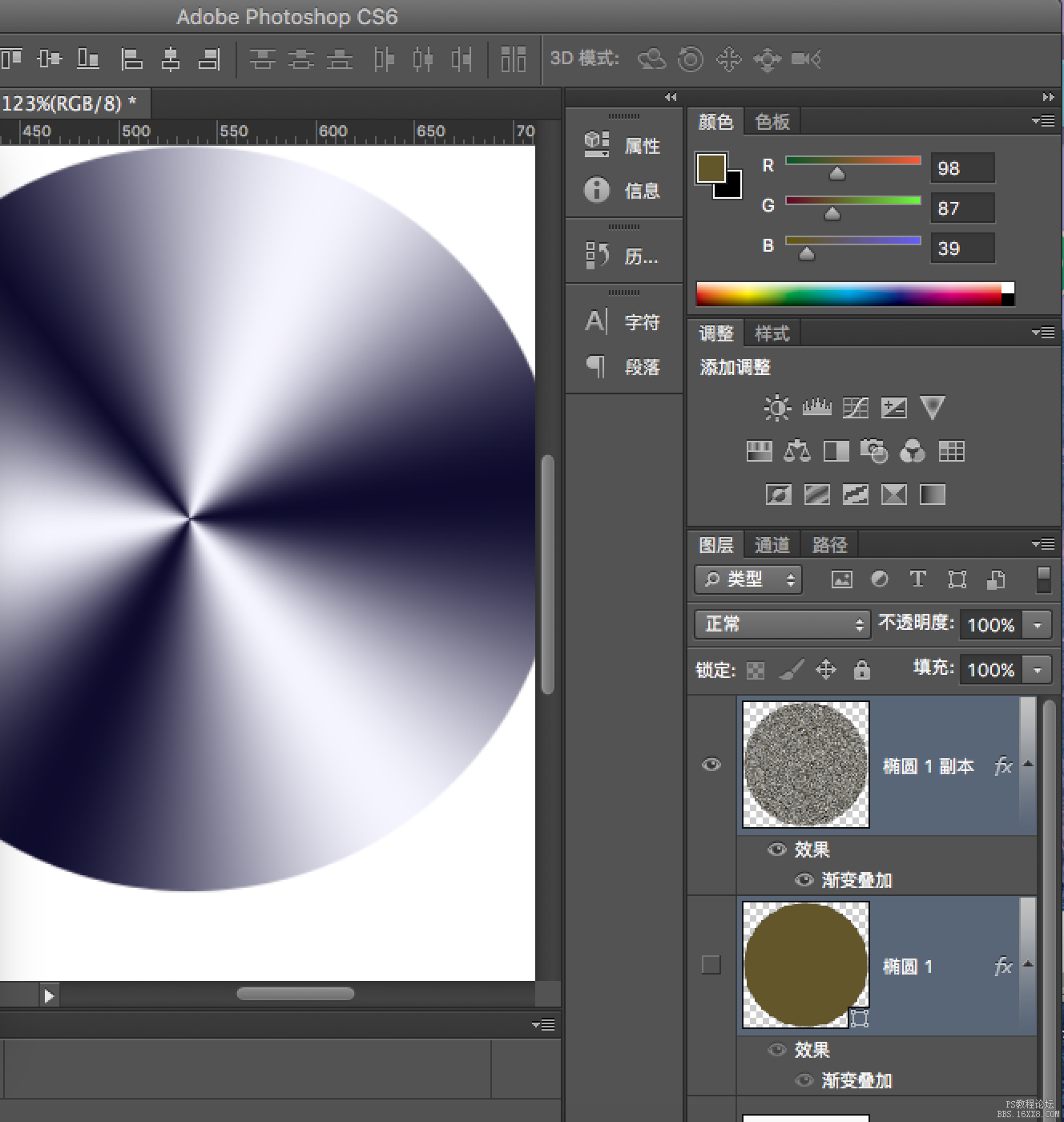The height and width of the screenshot is (1122, 1064).
Task: Click distribute right edges icon
Action: pyautogui.click(x=461, y=59)
